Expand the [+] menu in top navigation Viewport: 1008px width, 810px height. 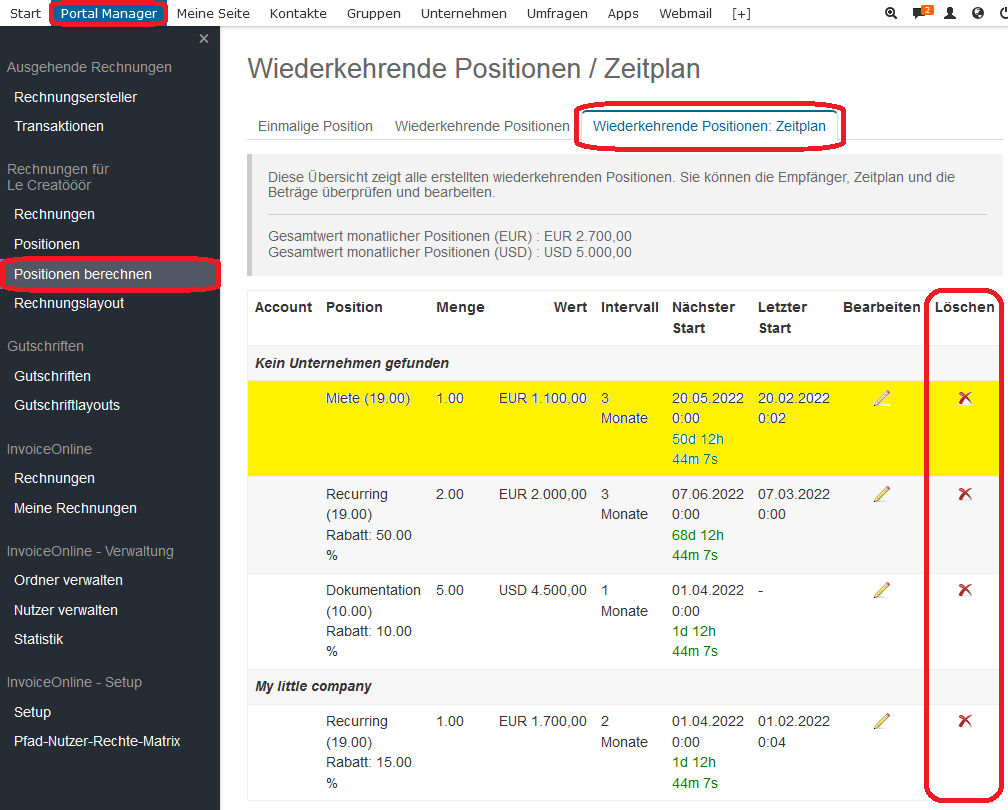point(741,13)
